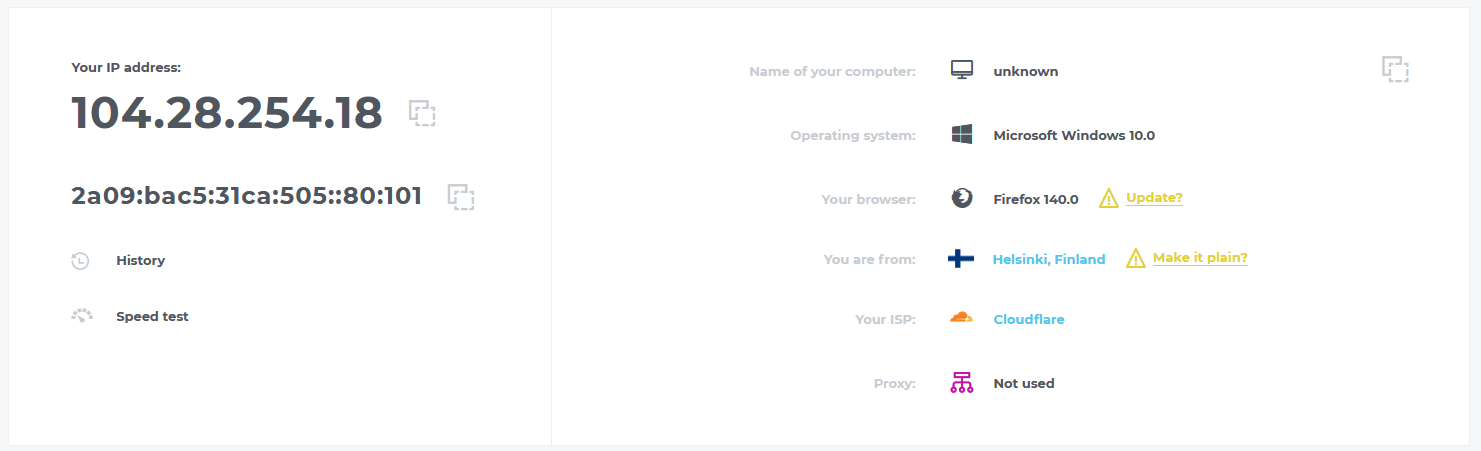Viewport: 1481px width, 451px height.
Task: Click the Make it plain? link
Action: (1200, 258)
